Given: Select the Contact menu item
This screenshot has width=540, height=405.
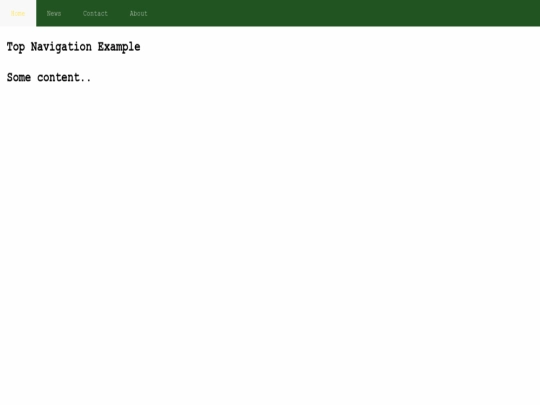Looking at the screenshot, I should (95, 13).
